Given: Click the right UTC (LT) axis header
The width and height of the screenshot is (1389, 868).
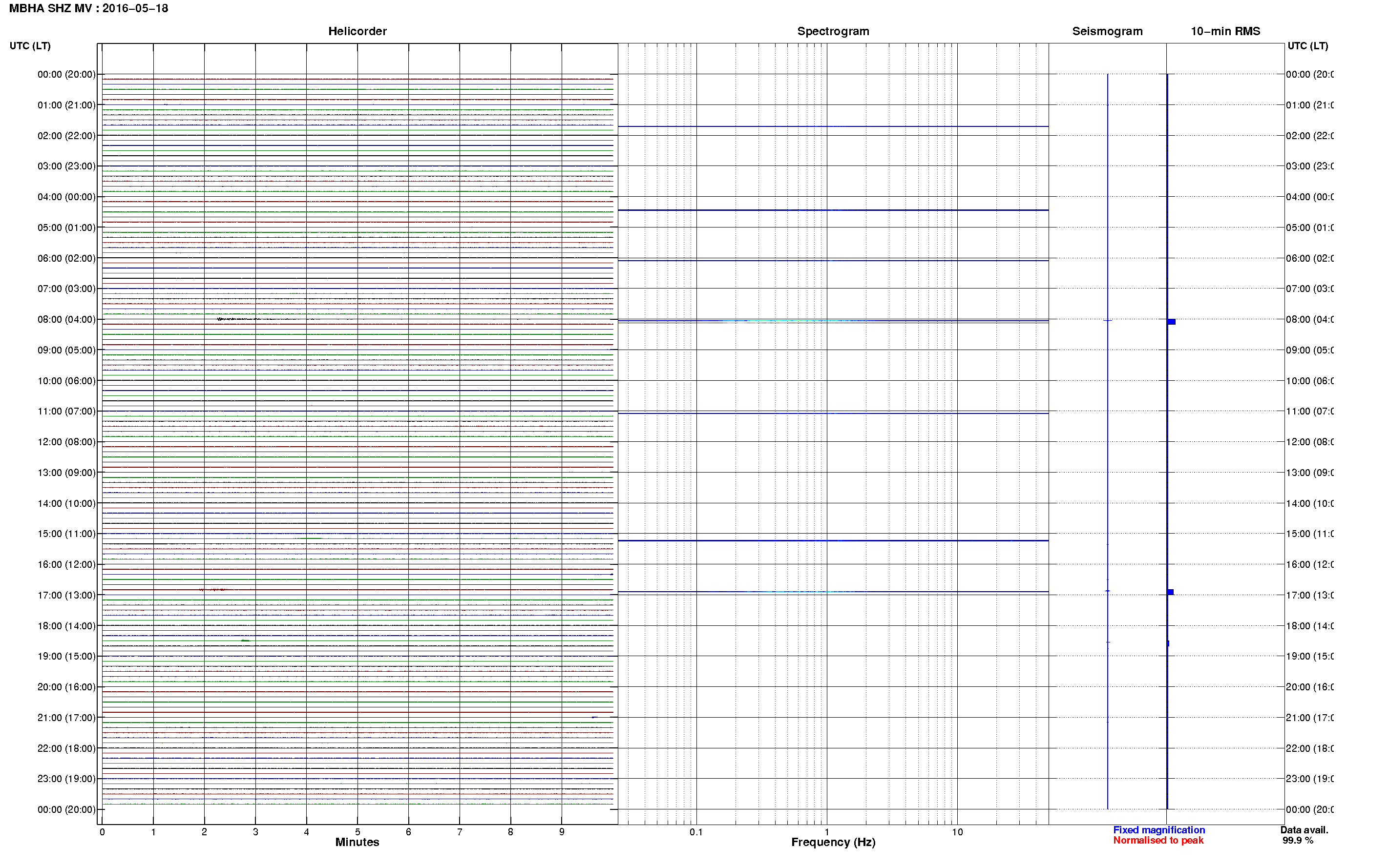Looking at the screenshot, I should [1307, 46].
